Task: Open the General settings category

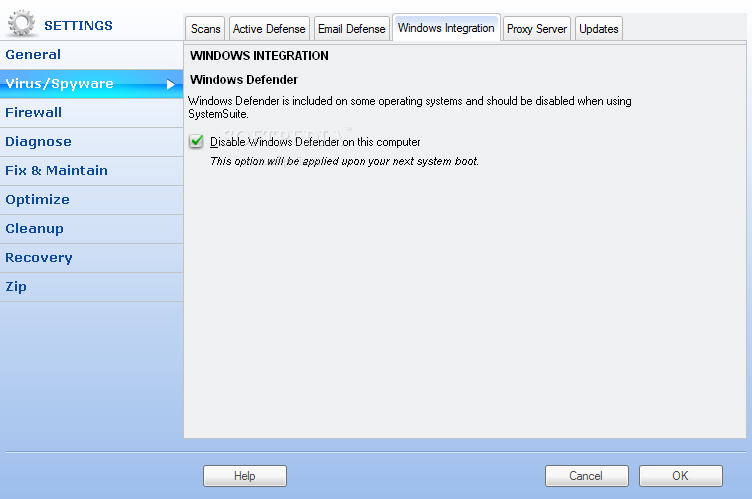Action: [x=91, y=55]
